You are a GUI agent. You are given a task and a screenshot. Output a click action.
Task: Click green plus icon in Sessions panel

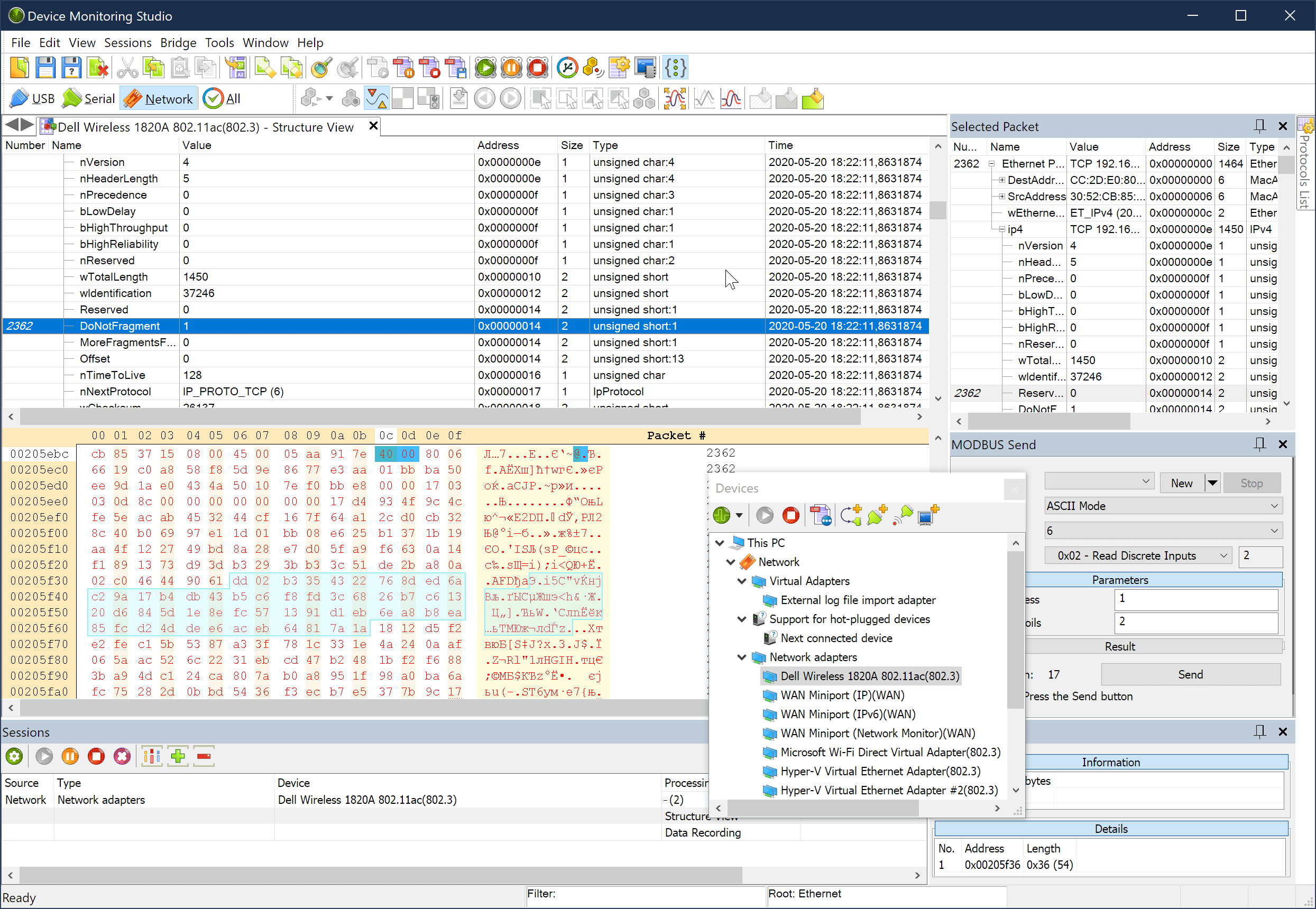pyautogui.click(x=178, y=756)
